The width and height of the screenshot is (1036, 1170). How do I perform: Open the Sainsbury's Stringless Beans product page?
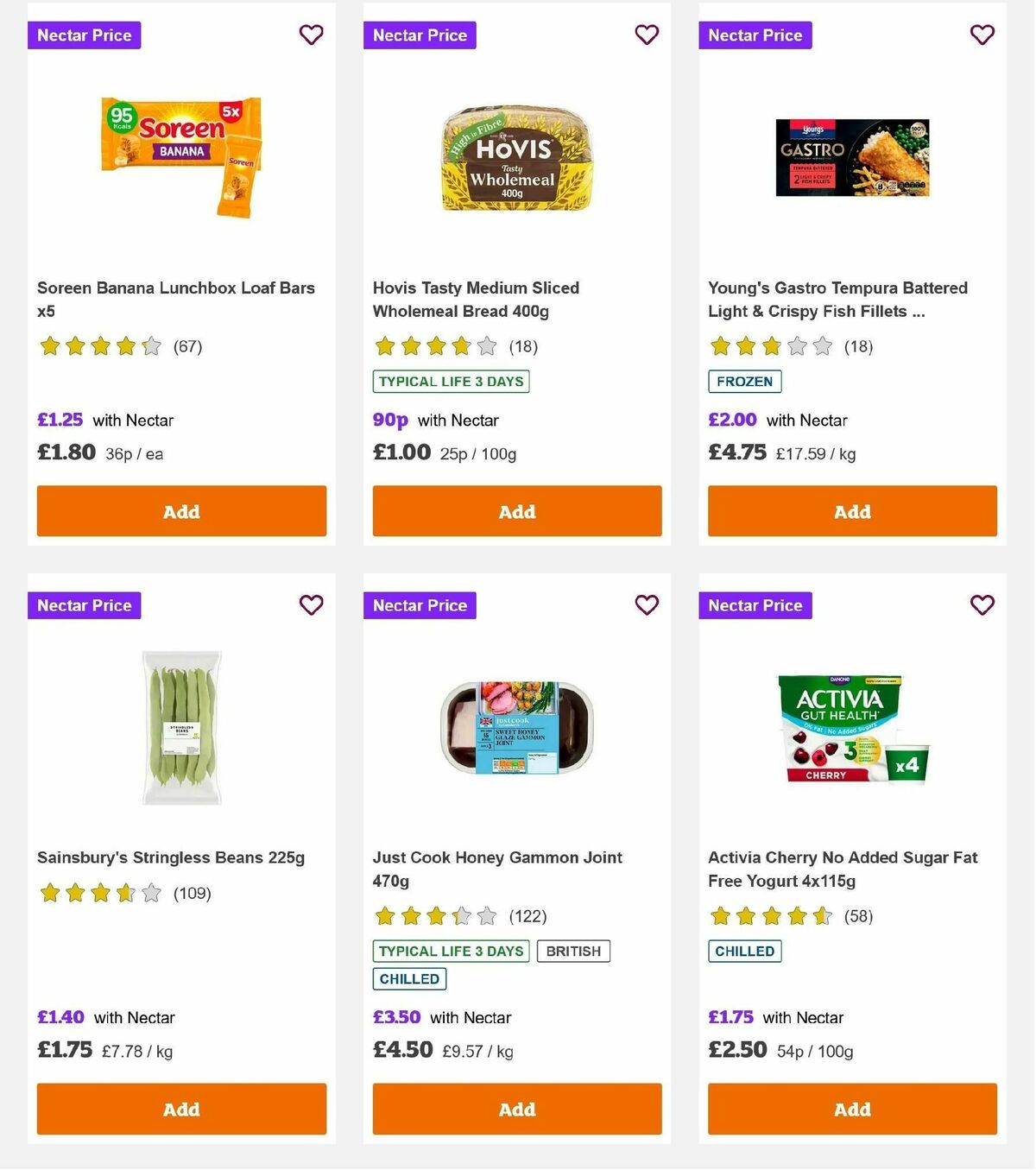click(170, 857)
